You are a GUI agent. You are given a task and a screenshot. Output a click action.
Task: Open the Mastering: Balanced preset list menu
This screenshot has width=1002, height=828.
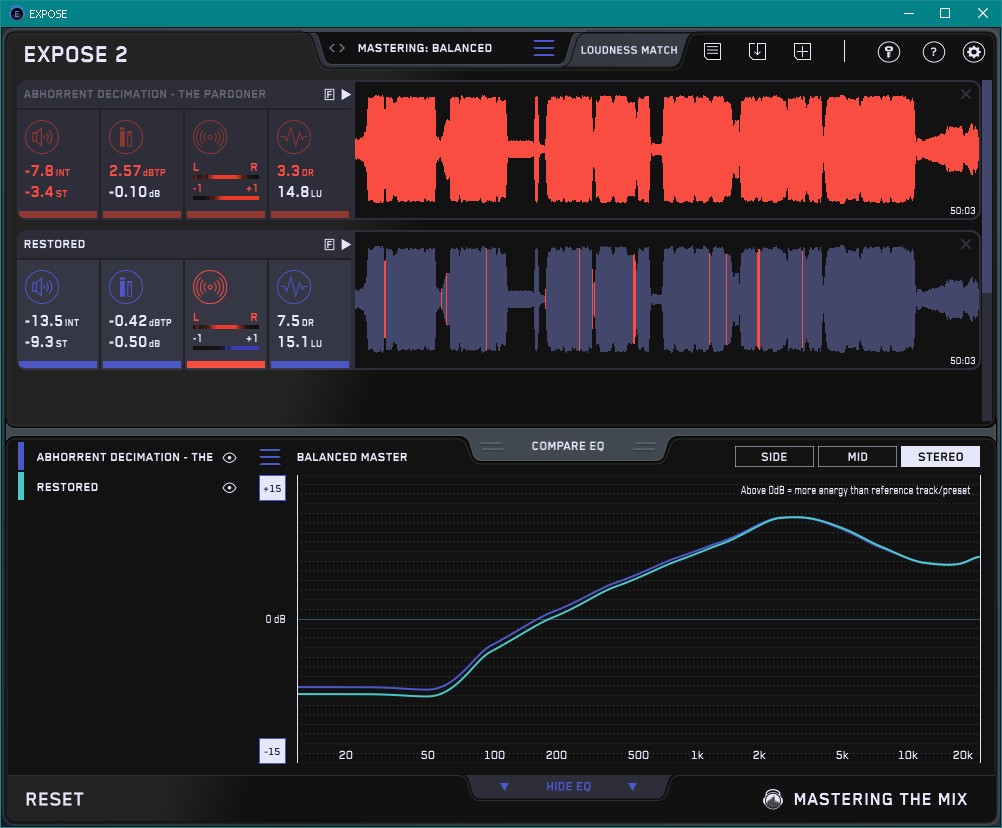543,48
